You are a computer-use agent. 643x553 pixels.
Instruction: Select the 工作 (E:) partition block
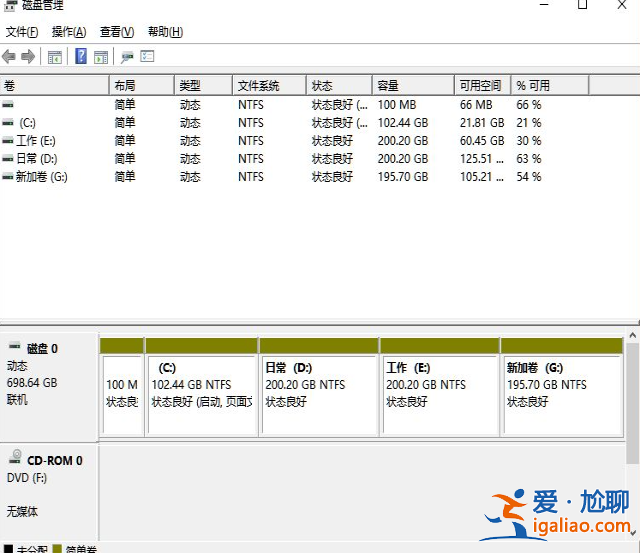pyautogui.click(x=440, y=386)
